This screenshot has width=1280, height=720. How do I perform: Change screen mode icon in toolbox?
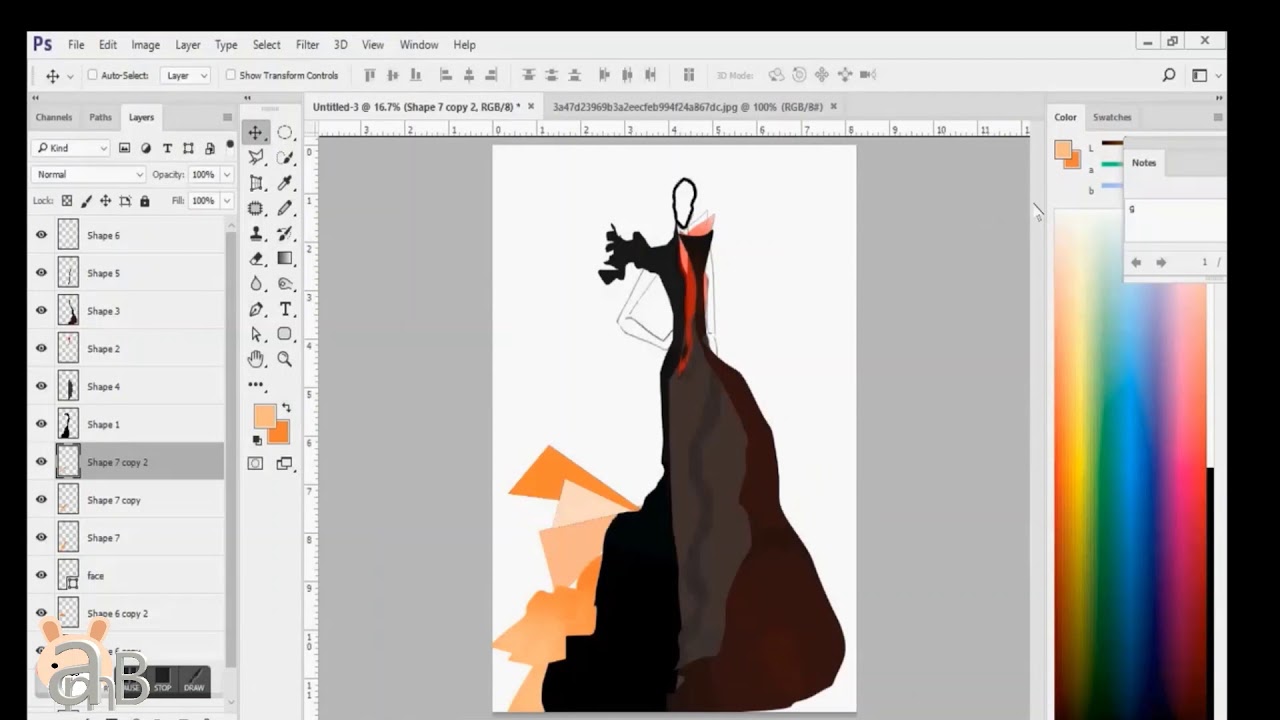[285, 463]
